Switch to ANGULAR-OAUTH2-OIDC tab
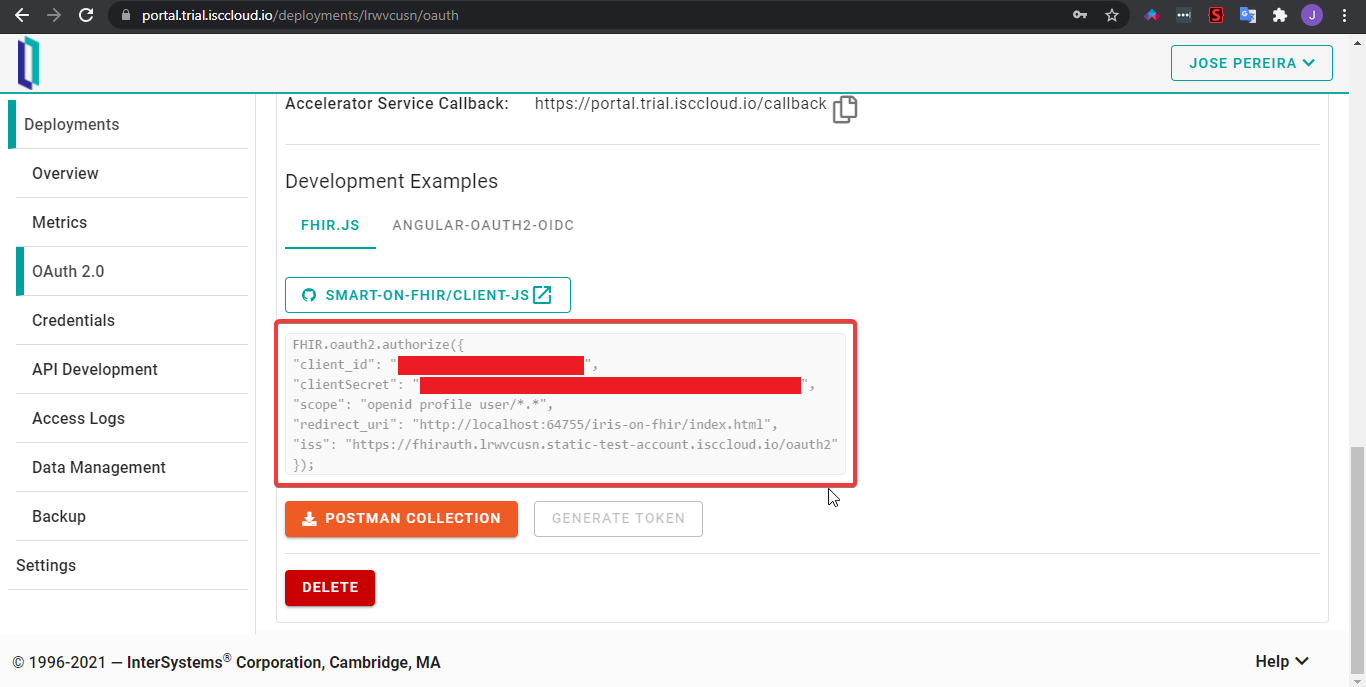Viewport: 1366px width, 687px height. pyautogui.click(x=483, y=225)
